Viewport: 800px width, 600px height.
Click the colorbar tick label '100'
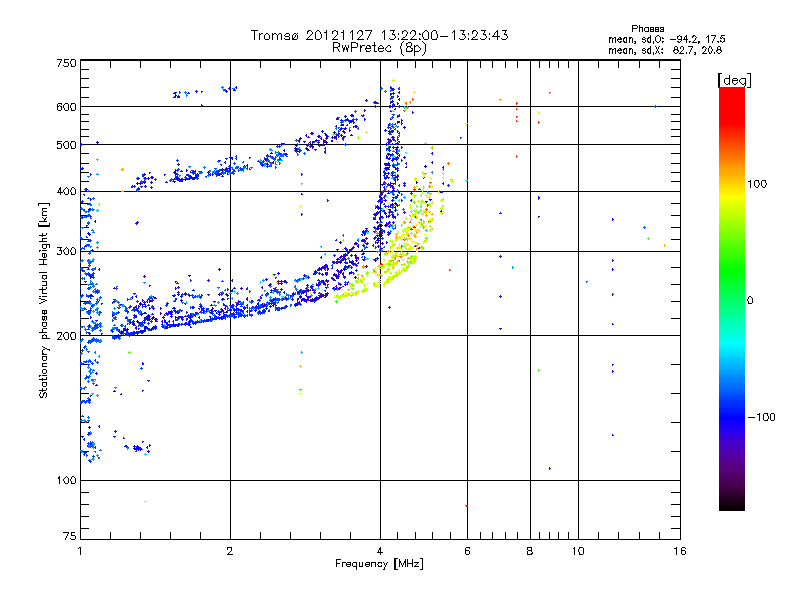757,184
